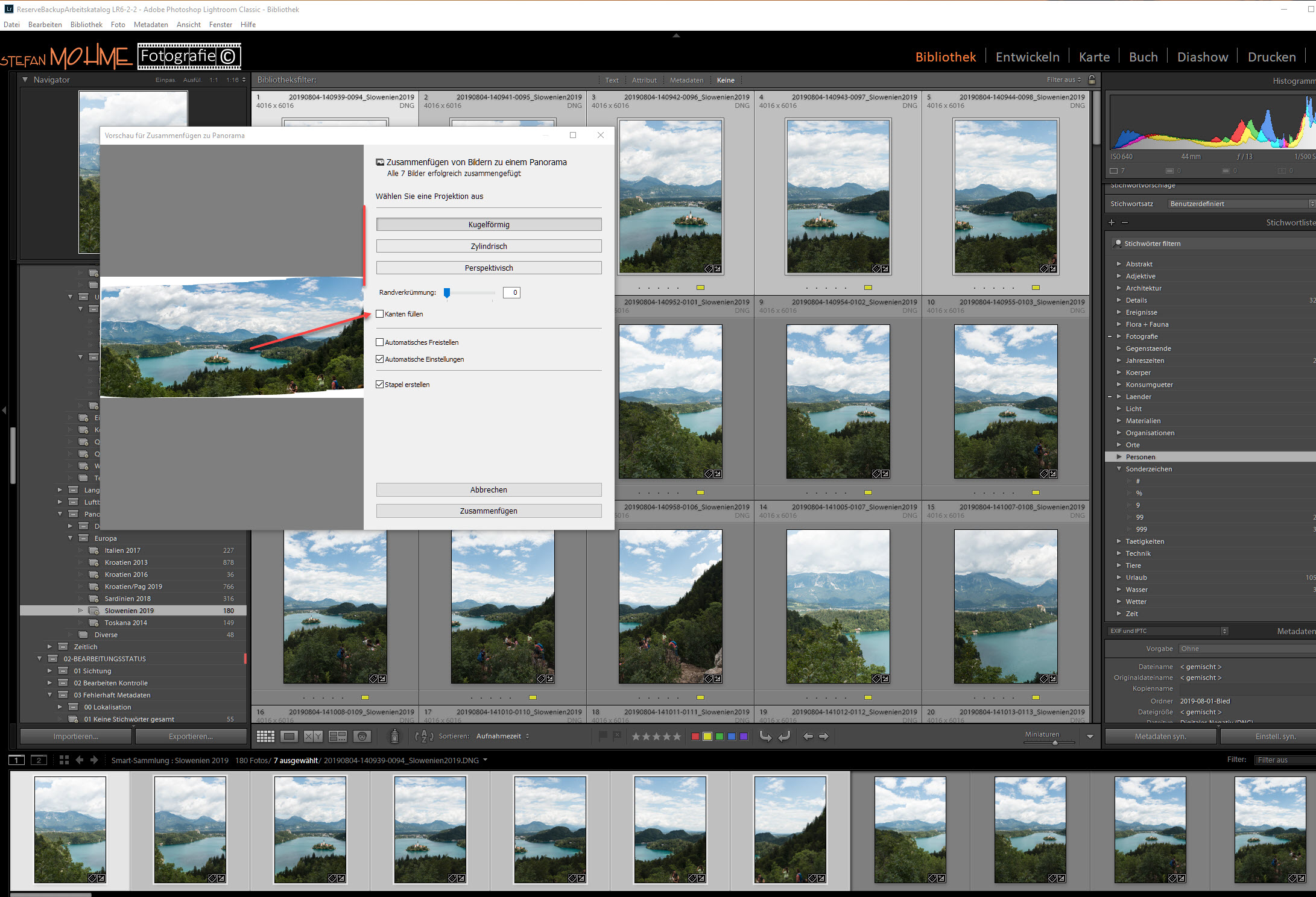The height and width of the screenshot is (897, 1316).
Task: Go forward arrow in filmstrip bar
Action: pyautogui.click(x=94, y=760)
